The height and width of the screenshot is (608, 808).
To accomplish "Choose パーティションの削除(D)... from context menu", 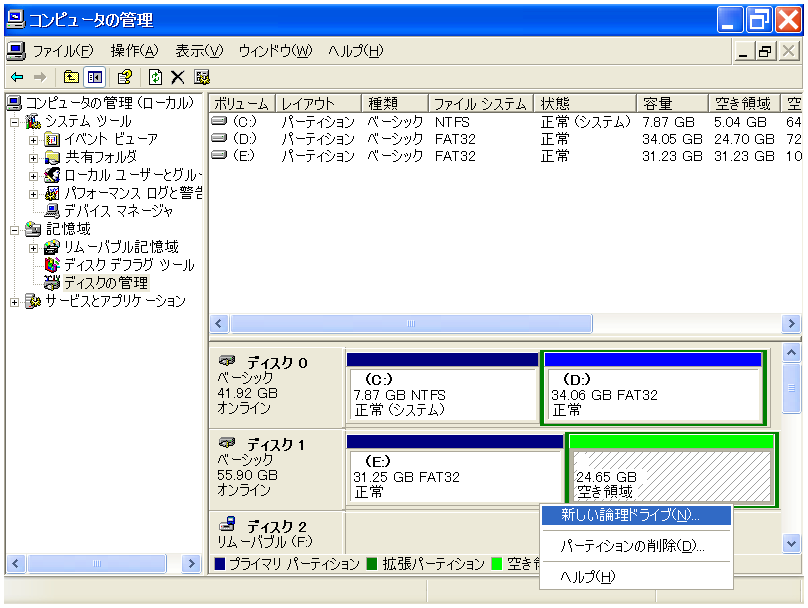I will (636, 546).
